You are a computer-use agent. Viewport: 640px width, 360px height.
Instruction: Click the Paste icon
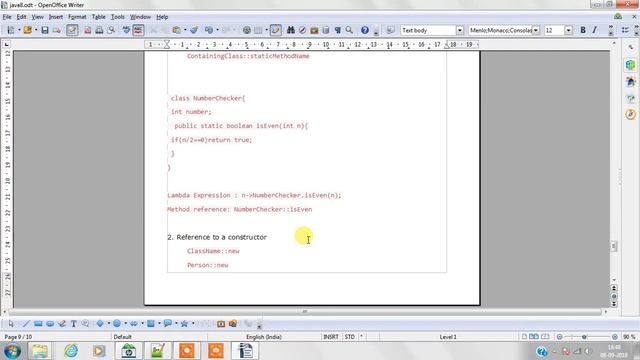pyautogui.click(x=176, y=30)
